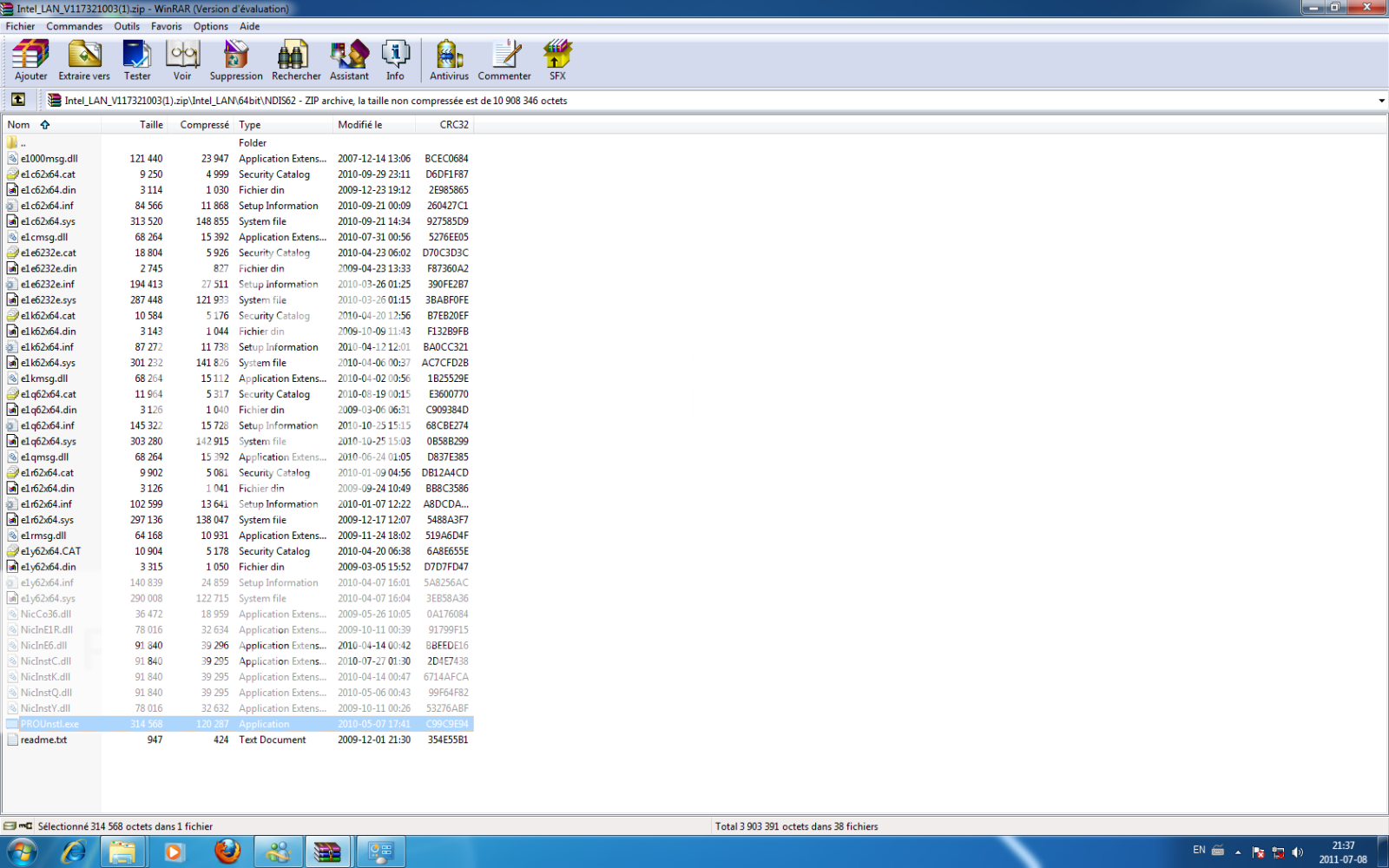Open the Fichier menu

(20, 26)
